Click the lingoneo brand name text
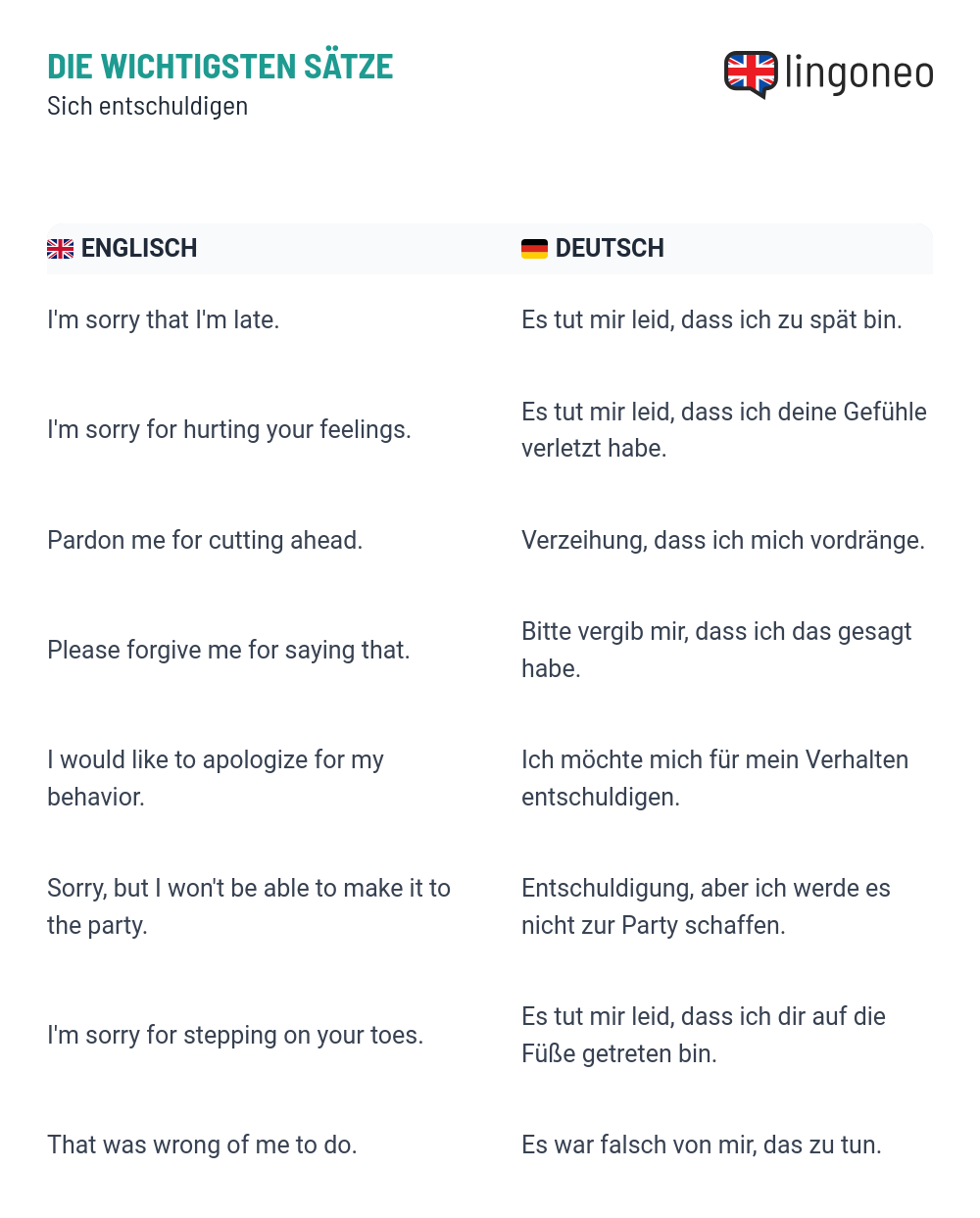This screenshot has width=980, height=1218. (x=858, y=73)
